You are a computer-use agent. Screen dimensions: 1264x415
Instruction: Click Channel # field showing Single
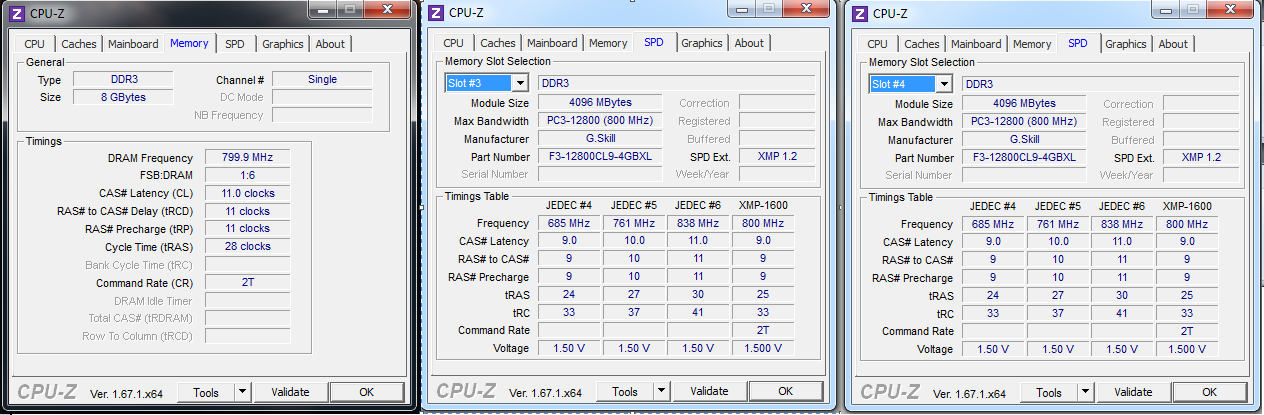(x=322, y=80)
